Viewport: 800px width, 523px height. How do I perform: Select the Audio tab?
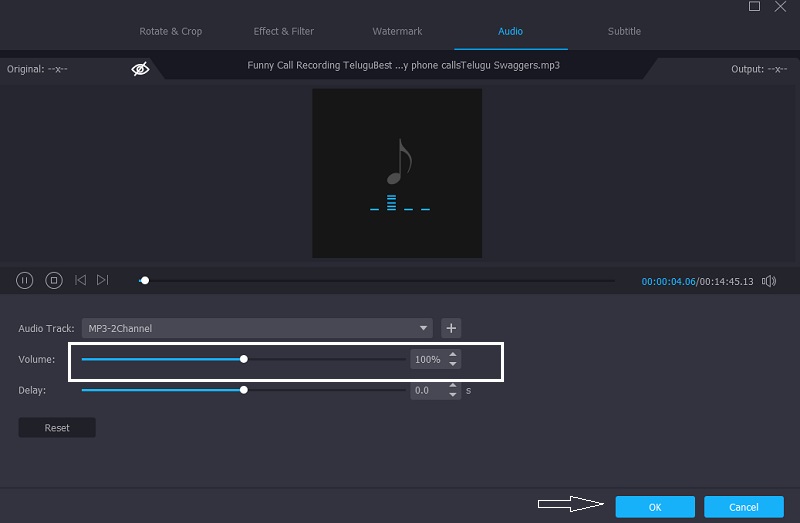(x=510, y=31)
